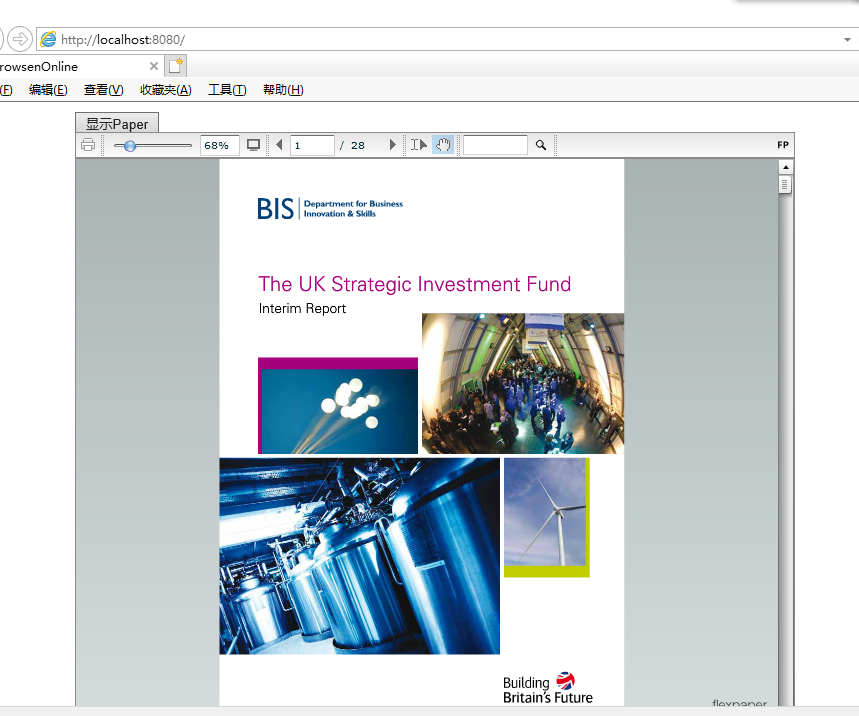Click the browser forward arrow button
859x716 pixels.
(20, 39)
